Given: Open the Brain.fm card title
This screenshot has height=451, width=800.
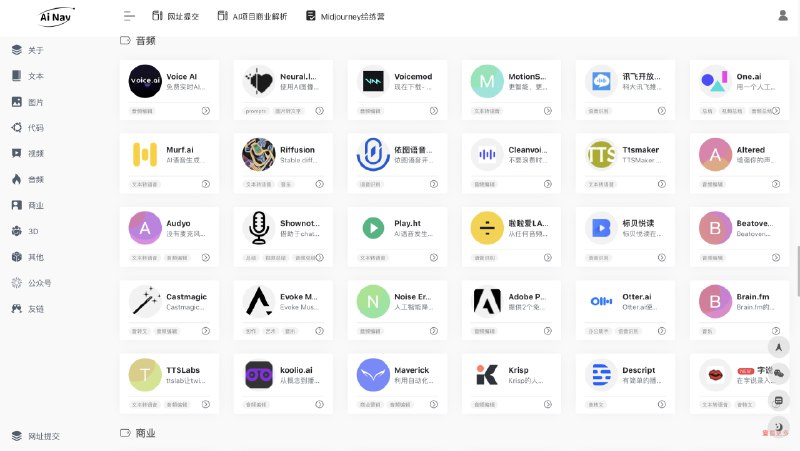Looking at the screenshot, I should coord(753,296).
